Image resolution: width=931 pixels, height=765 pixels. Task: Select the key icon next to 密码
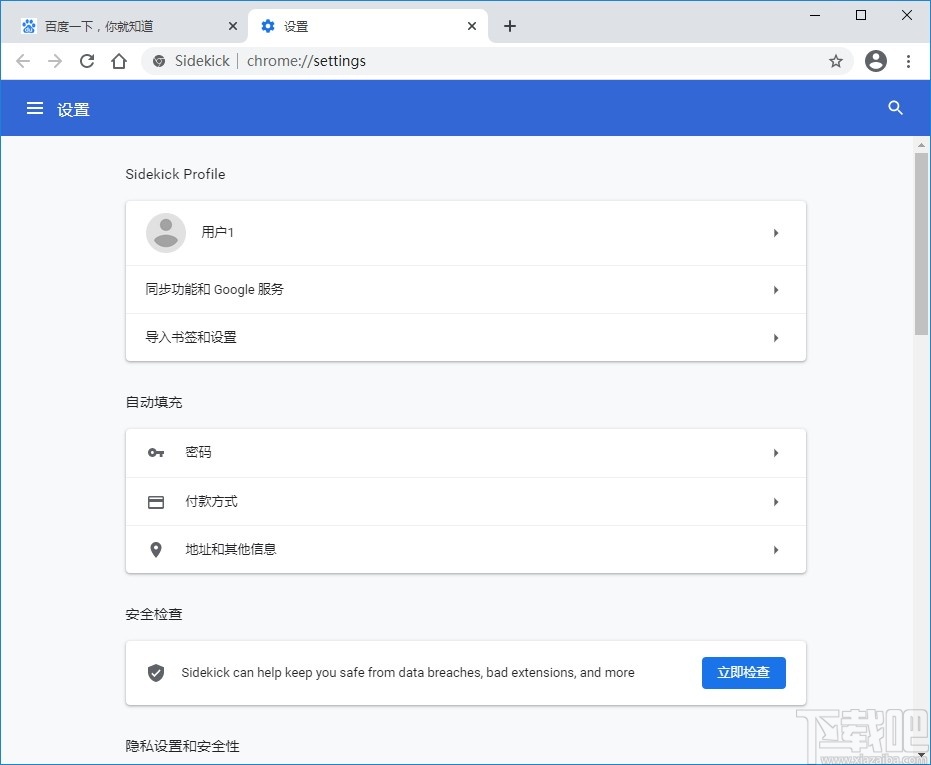point(155,452)
